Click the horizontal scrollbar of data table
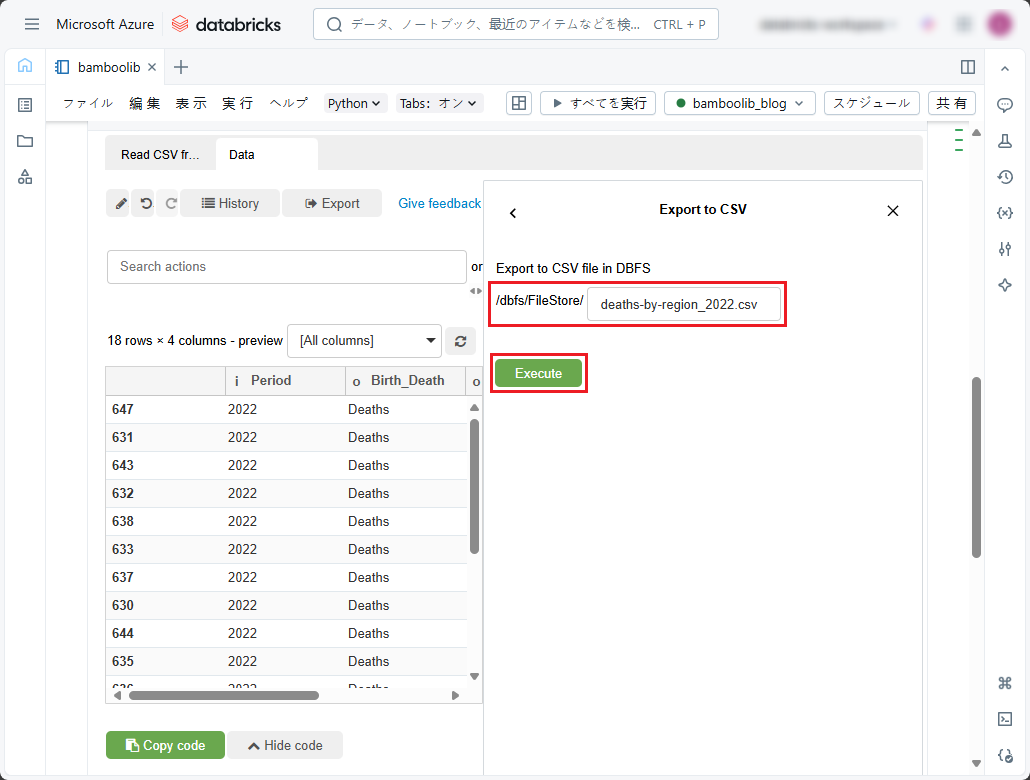The image size is (1030, 780). point(224,695)
